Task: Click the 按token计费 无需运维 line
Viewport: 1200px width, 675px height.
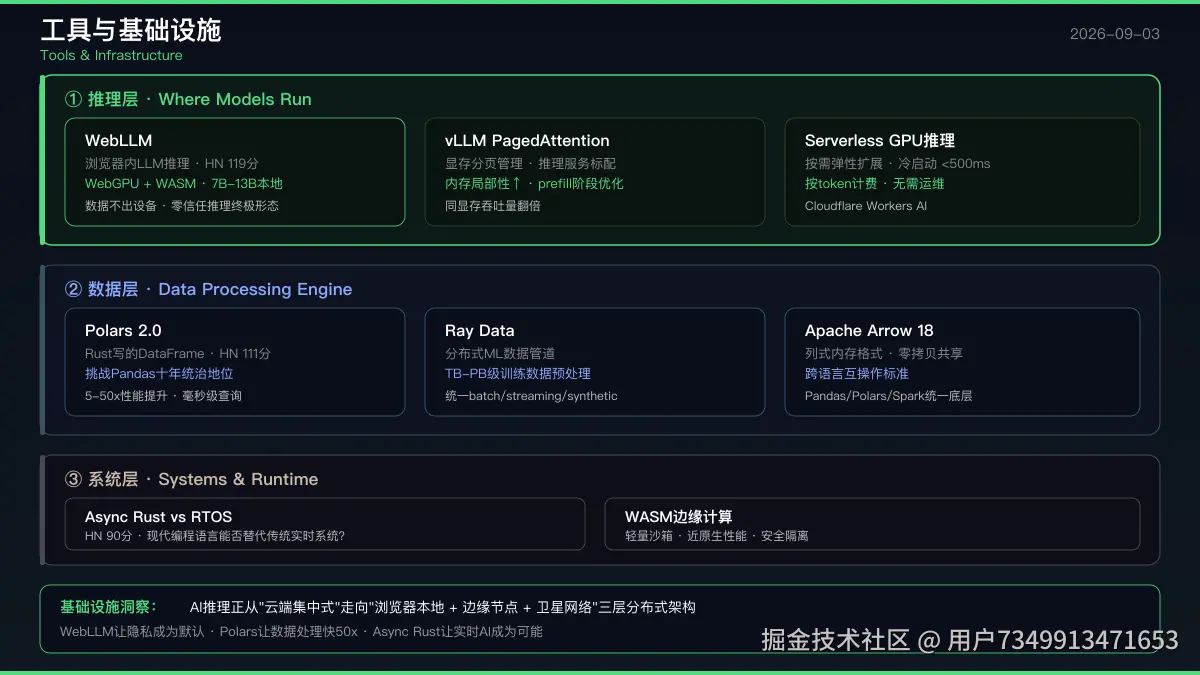Action: [x=875, y=184]
